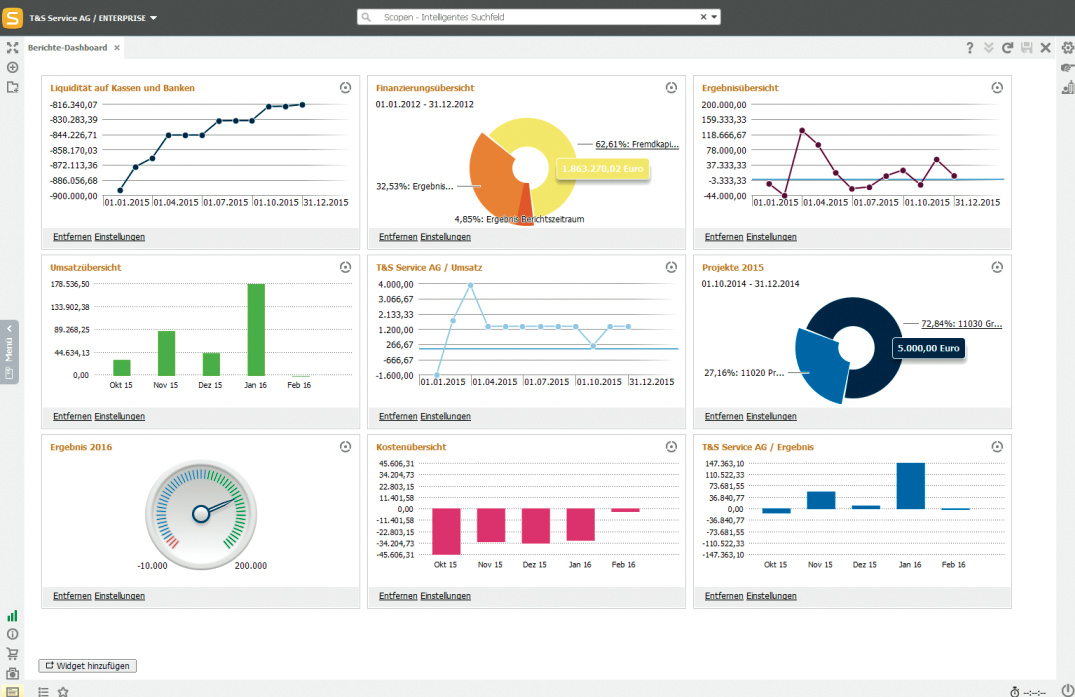Click Einstellungen link under Umsatzübersicht widget
The image size is (1075, 697).
(x=120, y=416)
